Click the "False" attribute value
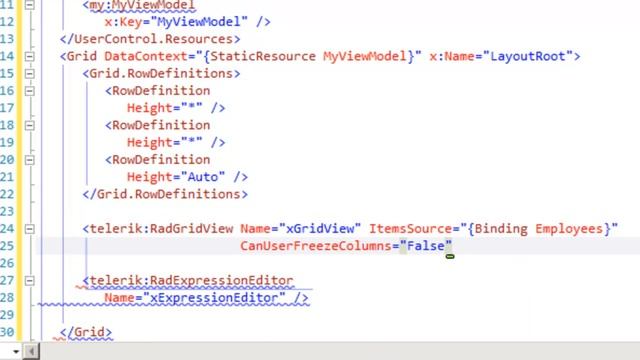Image resolution: width=640 pixels, height=360 pixels. (426, 246)
